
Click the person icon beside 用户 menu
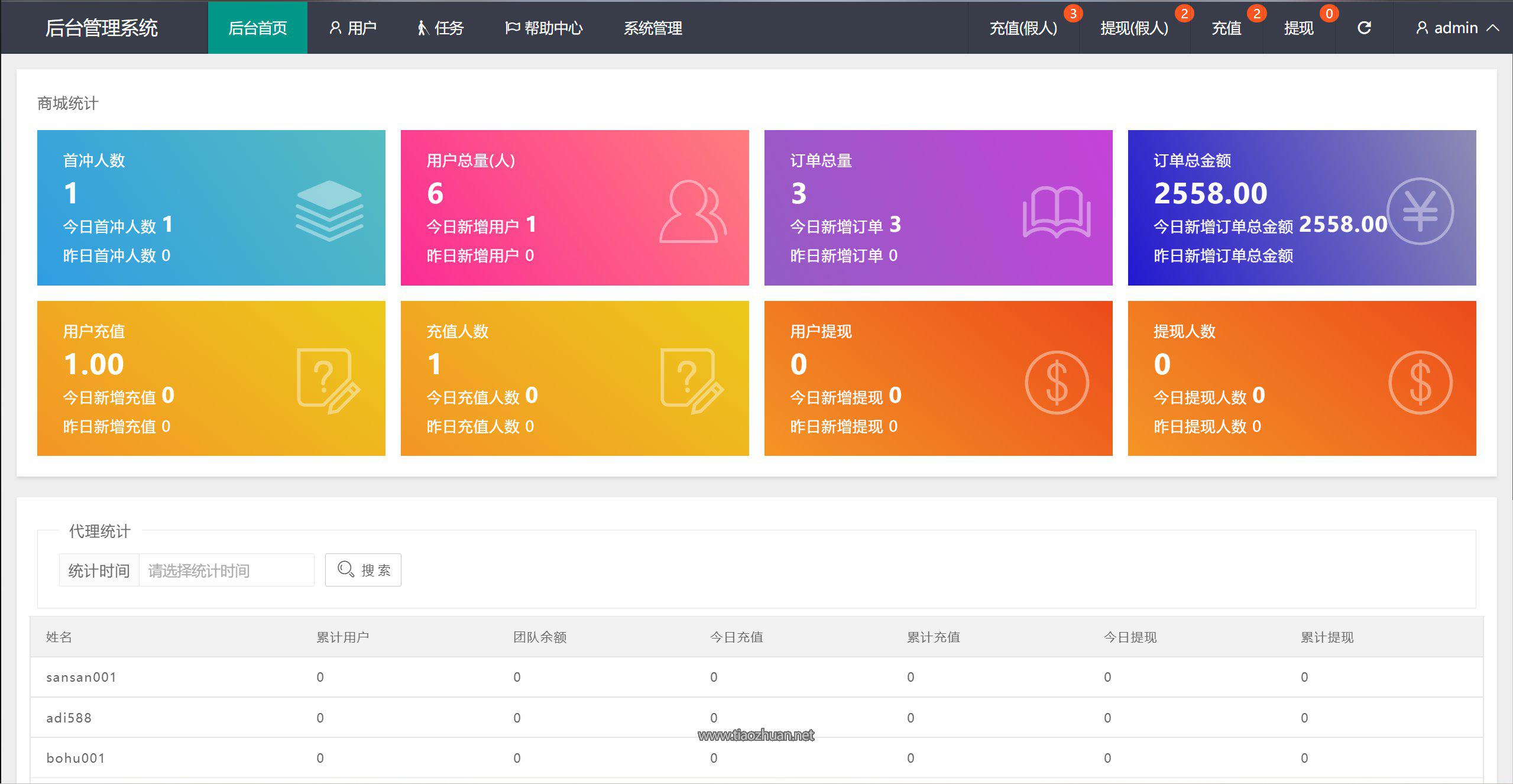click(x=335, y=28)
